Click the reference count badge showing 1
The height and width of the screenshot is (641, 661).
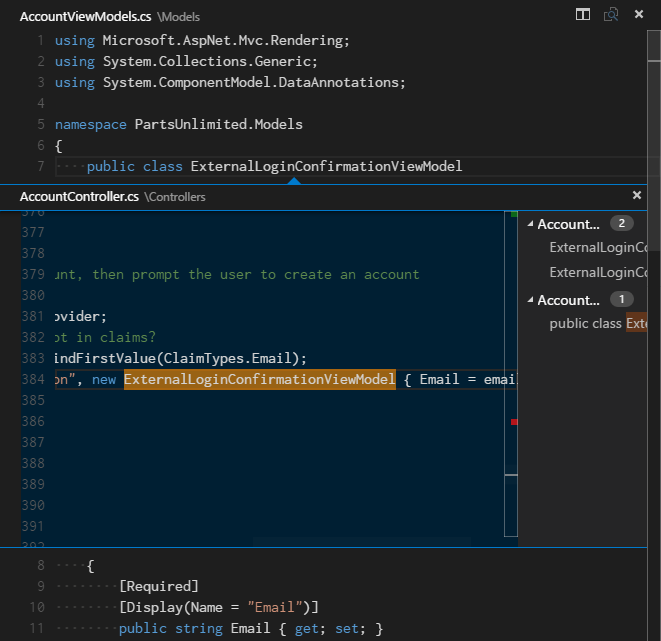click(622, 300)
